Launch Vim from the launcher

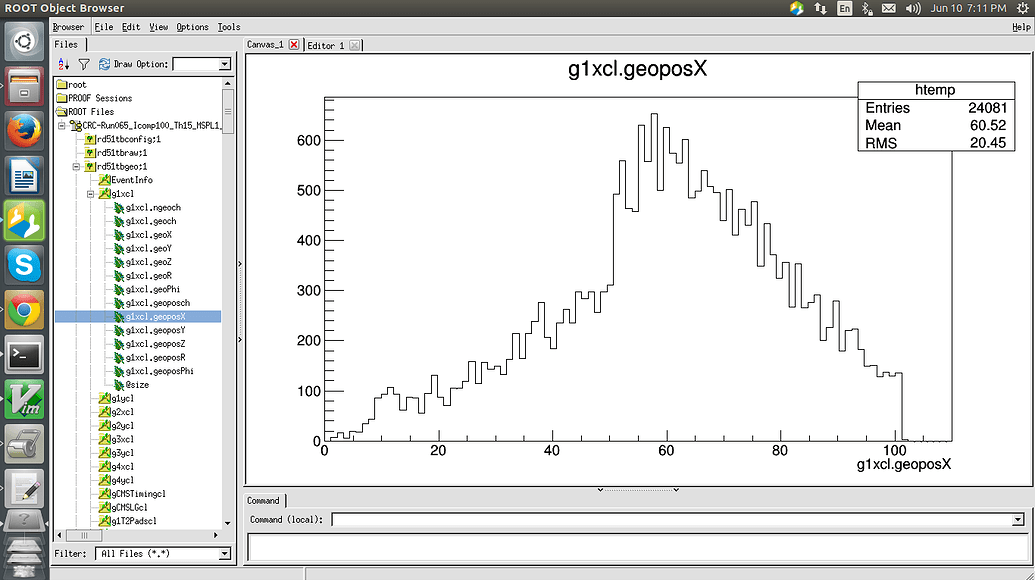tap(24, 400)
